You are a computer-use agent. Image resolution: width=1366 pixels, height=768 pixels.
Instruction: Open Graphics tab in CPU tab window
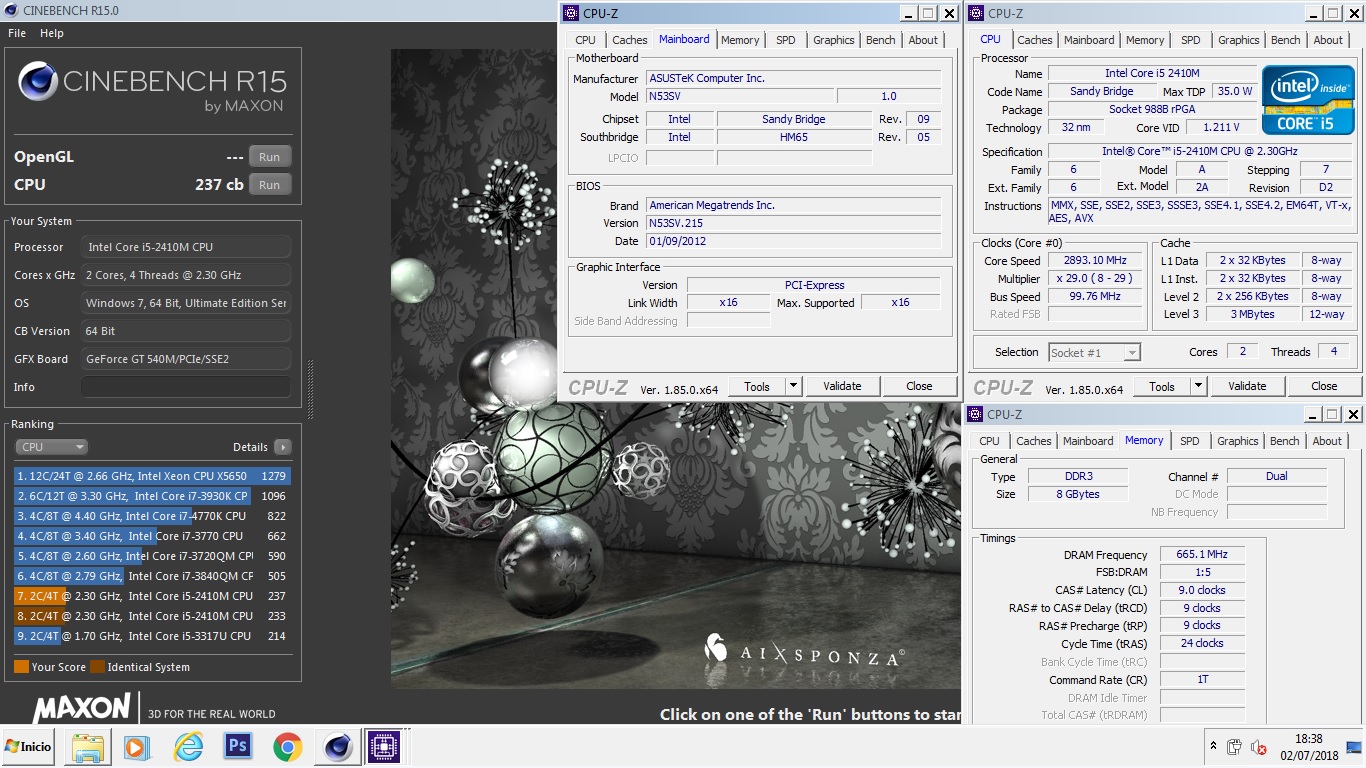click(x=1239, y=40)
